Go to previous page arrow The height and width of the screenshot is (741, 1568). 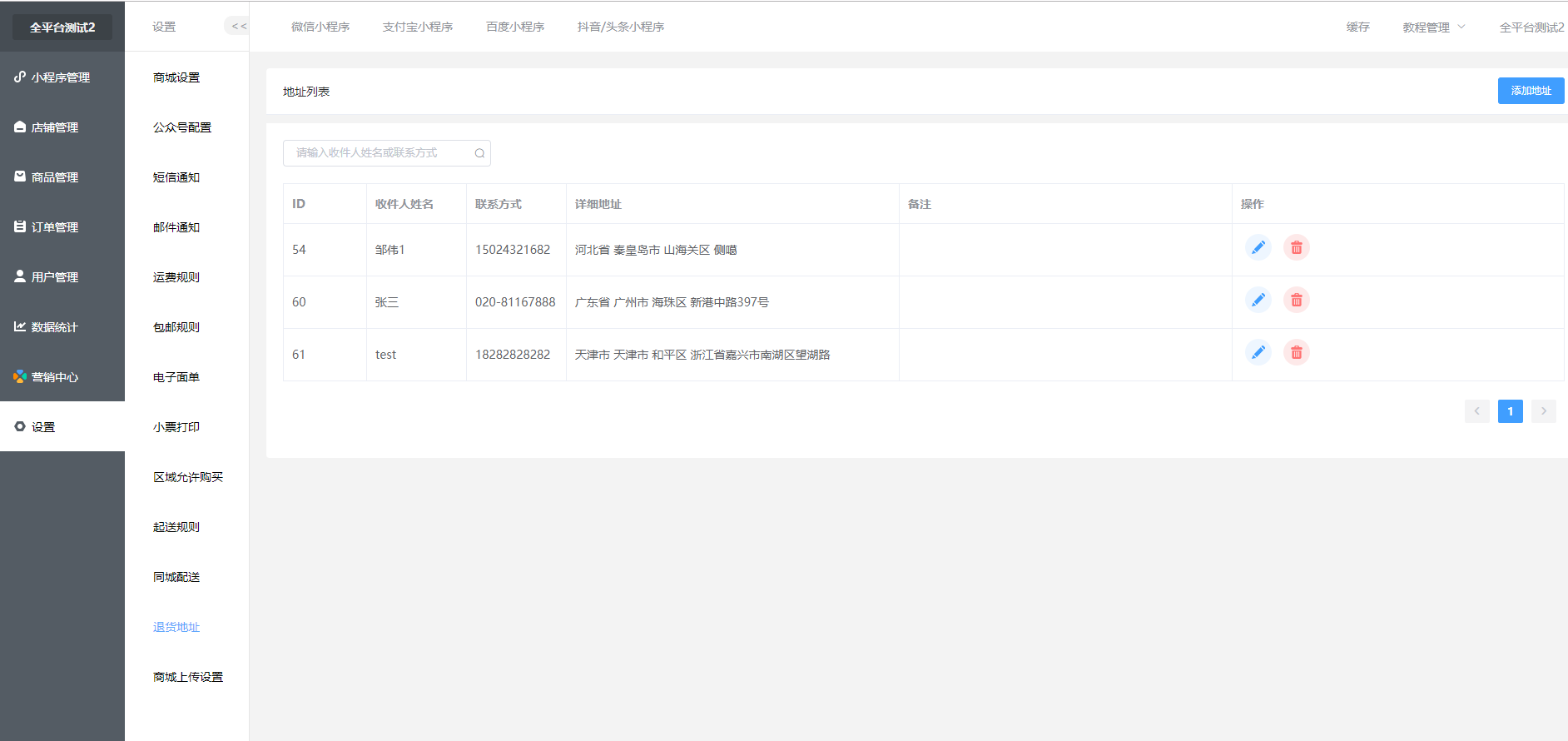point(1476,411)
